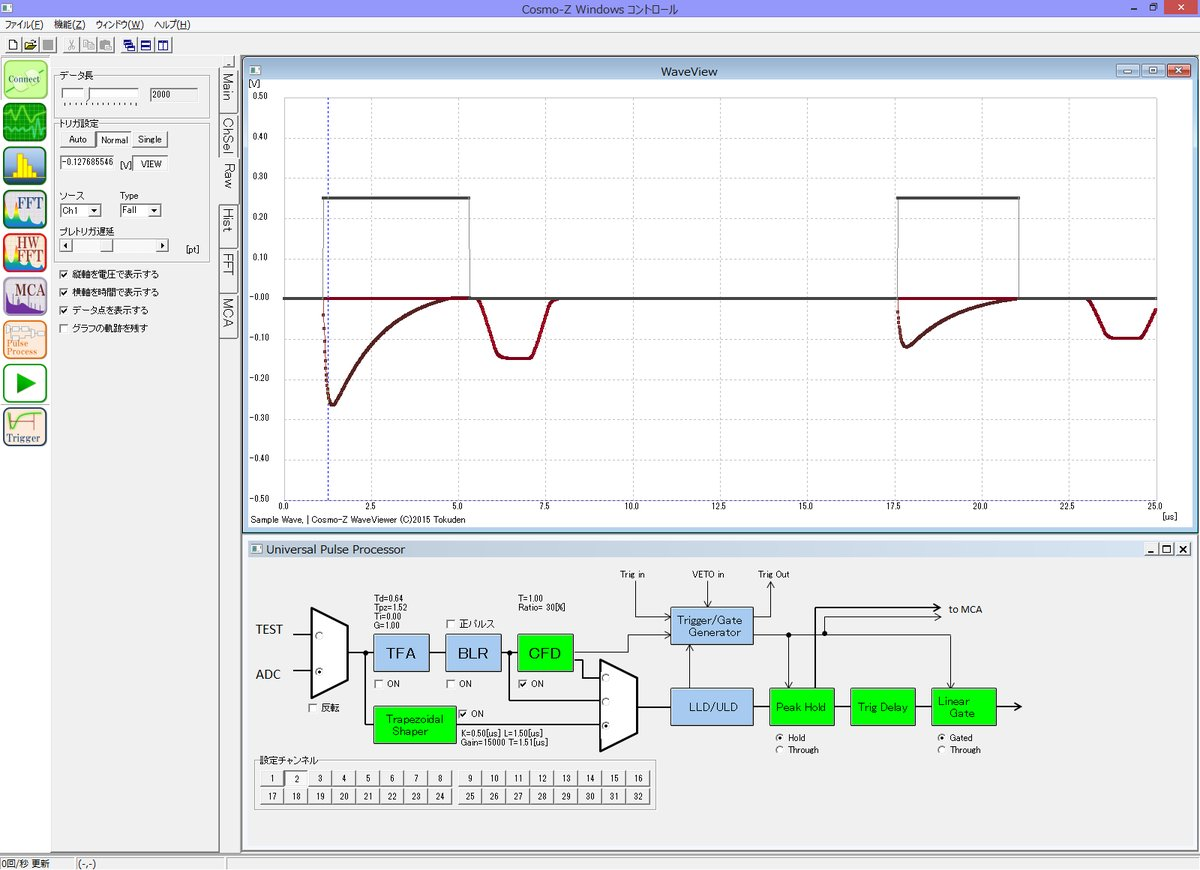Open the Ch1 source dropdown
1200x870 pixels.
[x=80, y=211]
